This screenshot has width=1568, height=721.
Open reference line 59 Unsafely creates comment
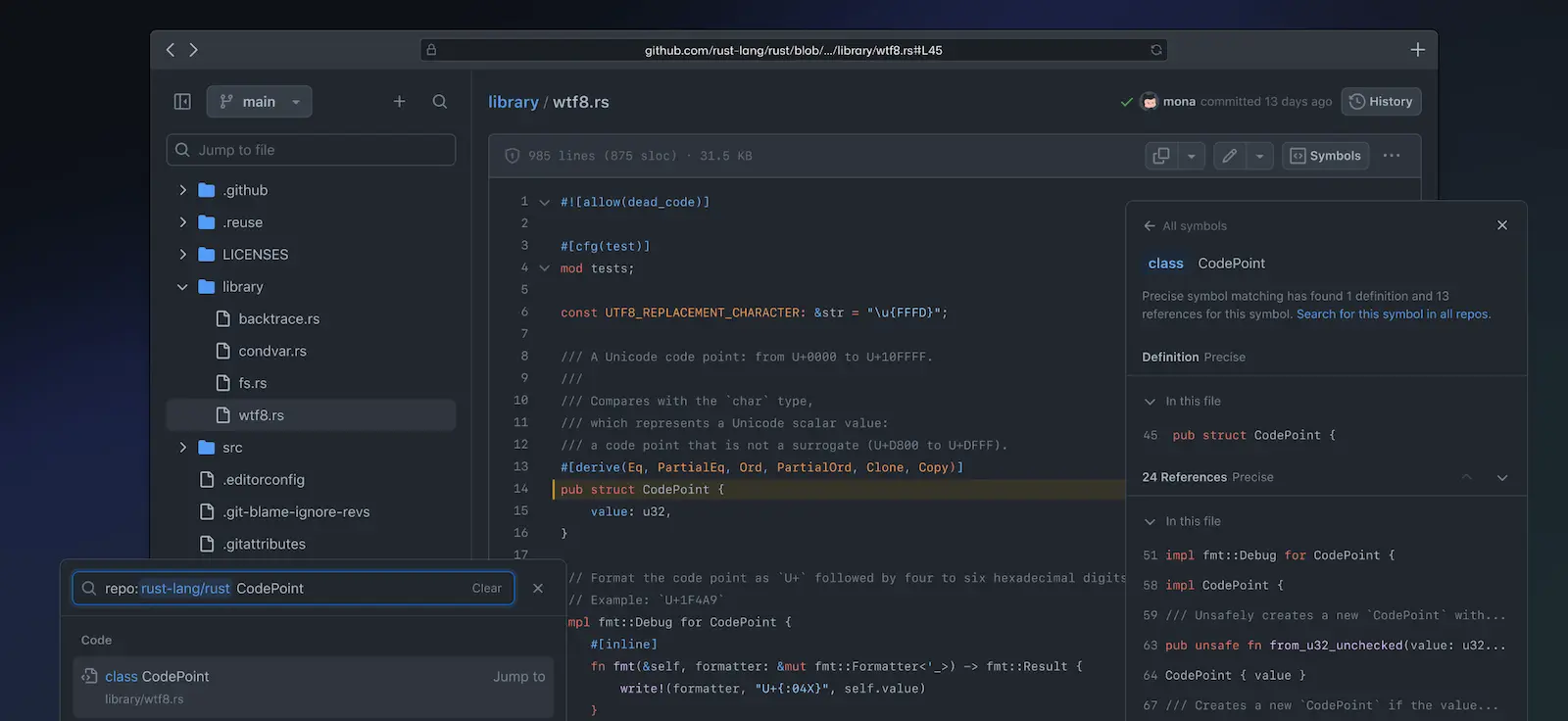point(1326,615)
